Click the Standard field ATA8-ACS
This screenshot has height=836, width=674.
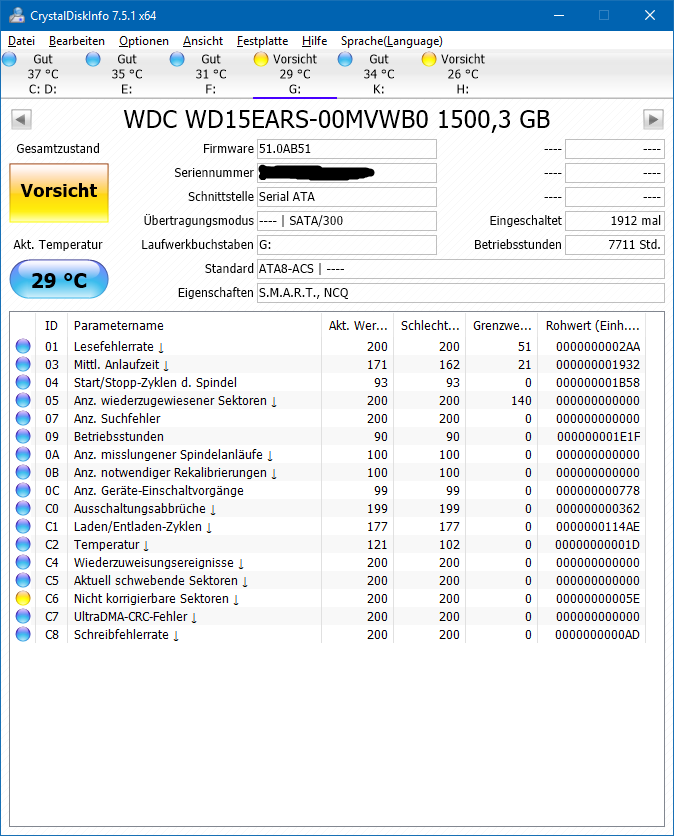click(461, 269)
